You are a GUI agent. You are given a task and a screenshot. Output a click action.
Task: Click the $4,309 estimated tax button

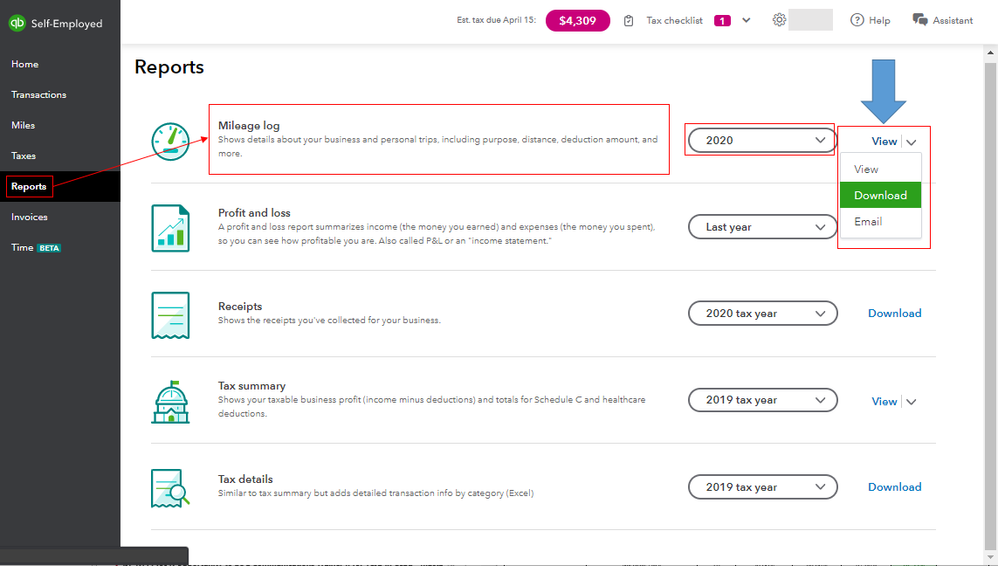click(x=578, y=21)
